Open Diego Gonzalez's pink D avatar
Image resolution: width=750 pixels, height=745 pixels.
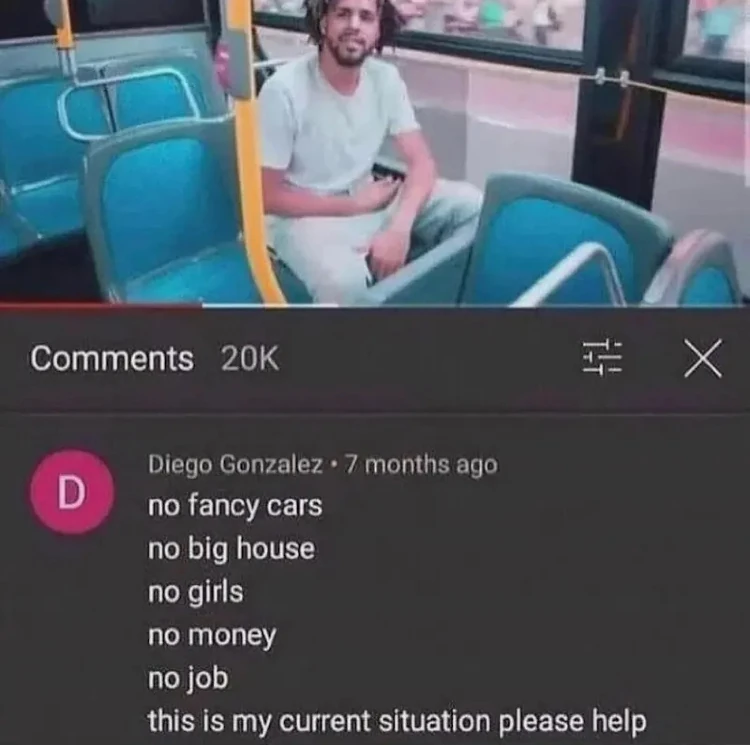point(72,492)
